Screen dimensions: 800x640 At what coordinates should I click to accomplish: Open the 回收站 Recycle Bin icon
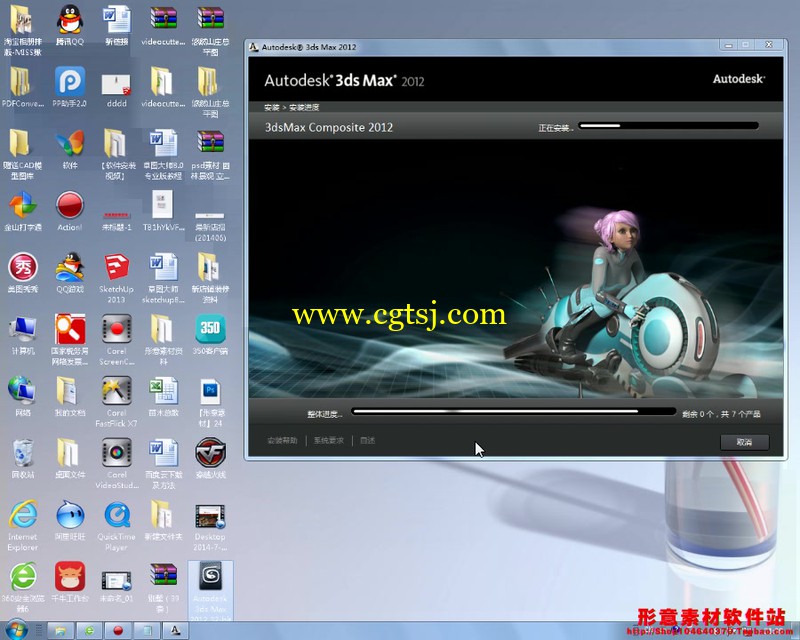[x=22, y=458]
